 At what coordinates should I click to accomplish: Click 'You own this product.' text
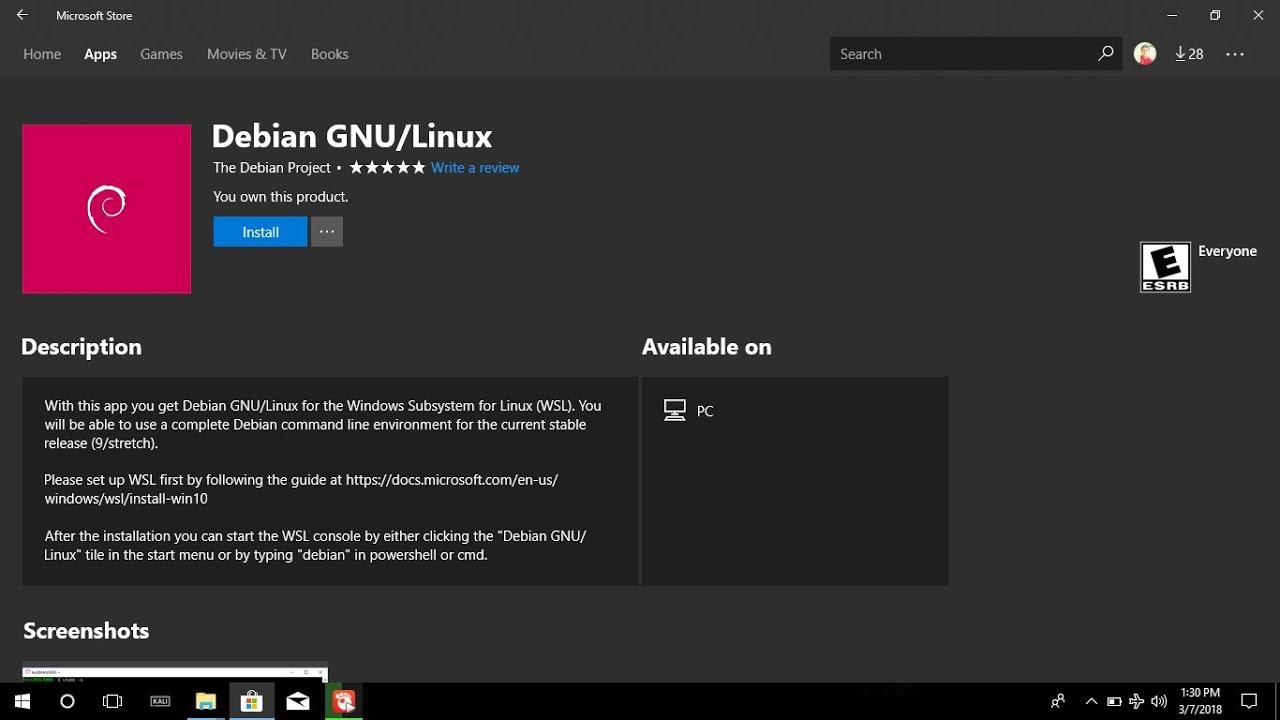281,197
